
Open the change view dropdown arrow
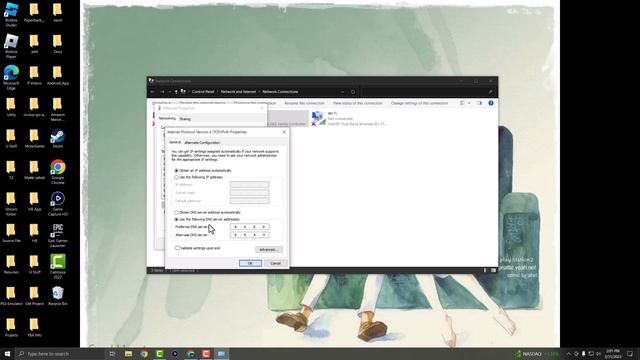pos(469,103)
